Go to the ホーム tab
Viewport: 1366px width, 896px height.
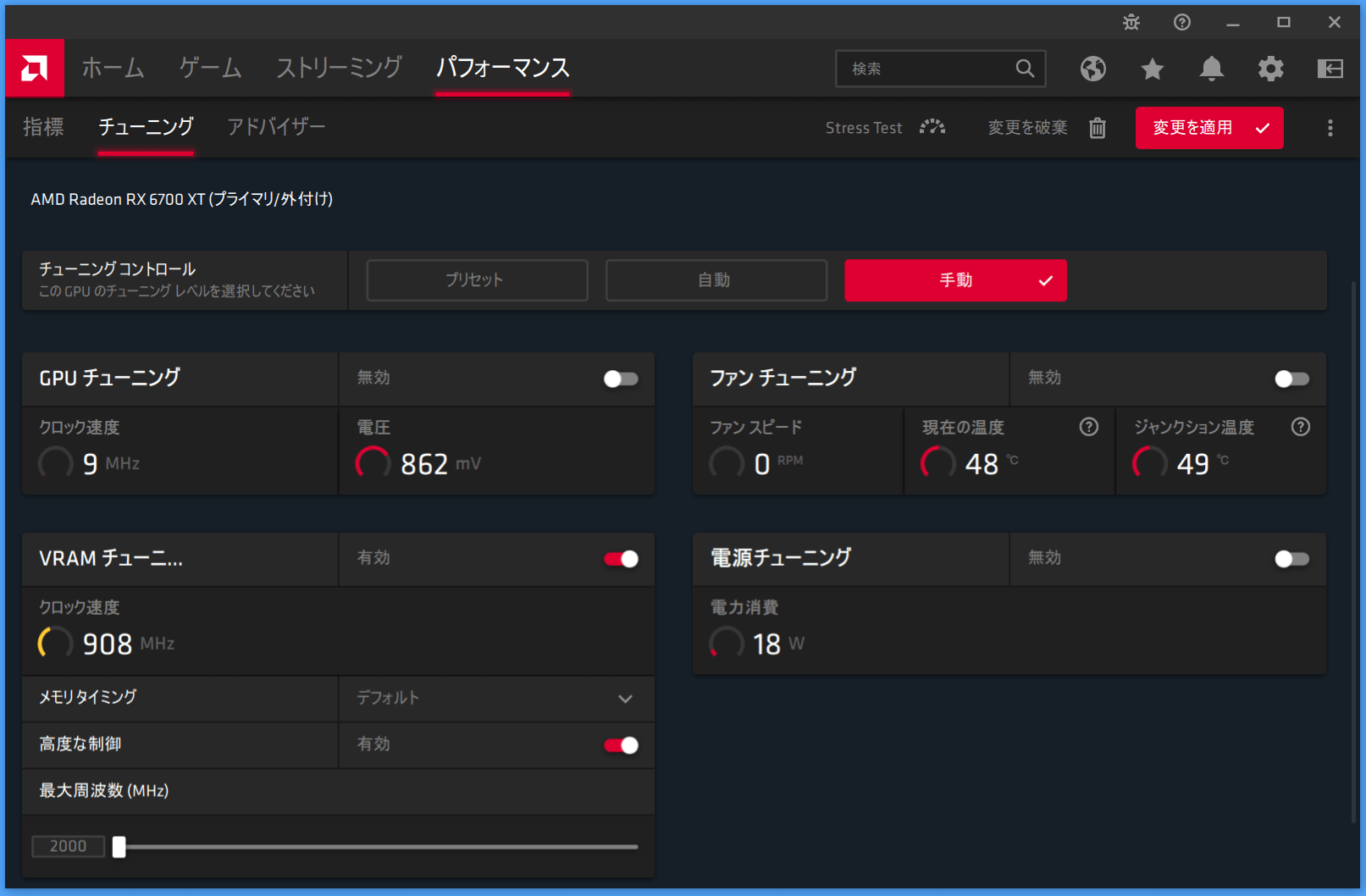click(113, 68)
